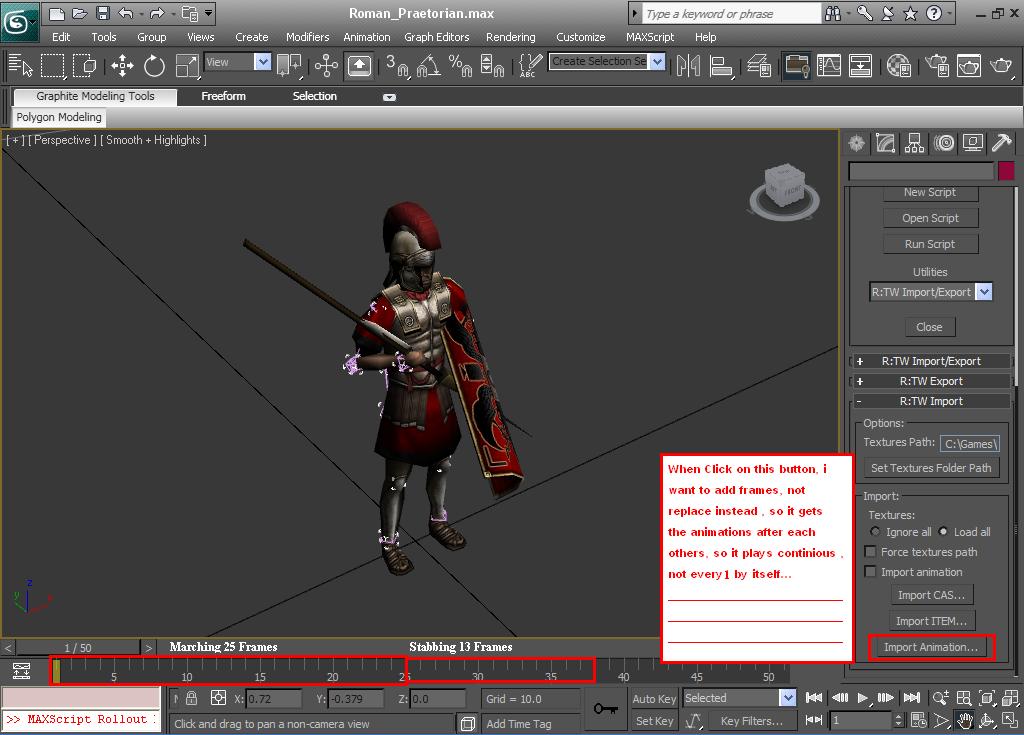
Task: Activate the Select and Rotate tool
Action: (154, 65)
